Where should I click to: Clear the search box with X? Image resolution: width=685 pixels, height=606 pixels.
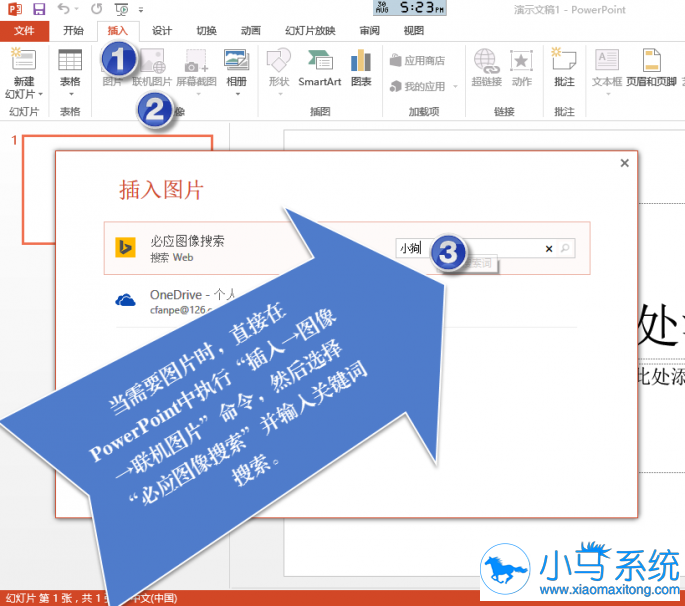click(x=549, y=249)
